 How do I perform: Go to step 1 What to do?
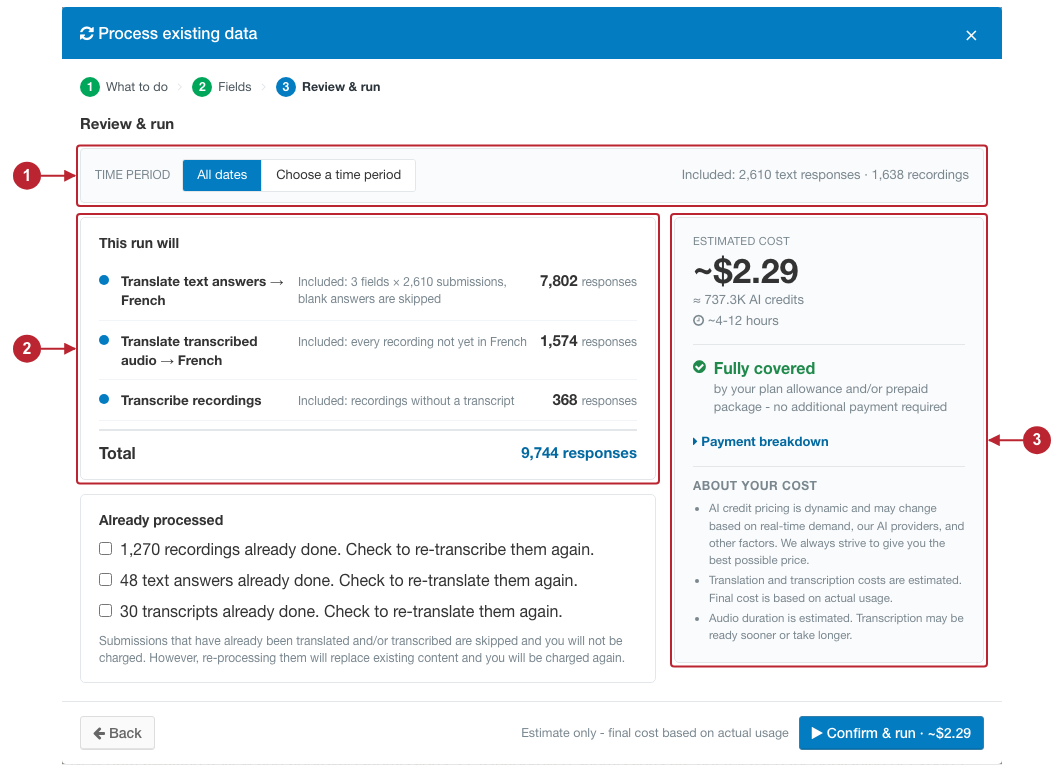pyautogui.click(x=124, y=87)
